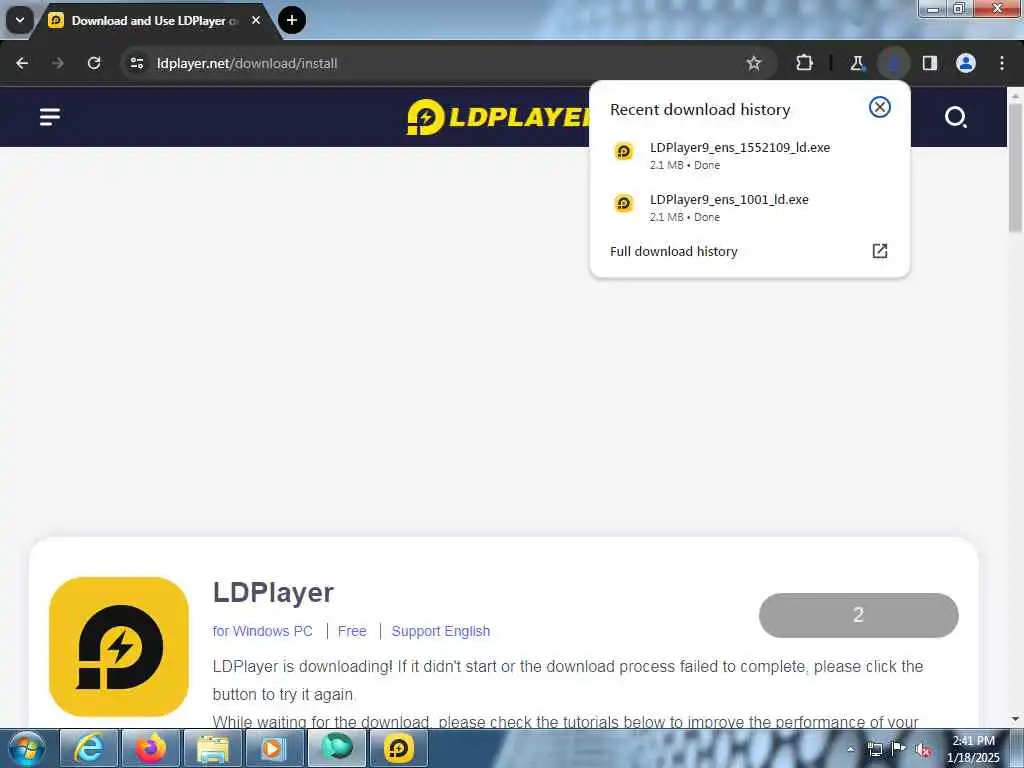1024x768 pixels.
Task: Open the Chrome three-dot menu
Action: tap(1002, 63)
